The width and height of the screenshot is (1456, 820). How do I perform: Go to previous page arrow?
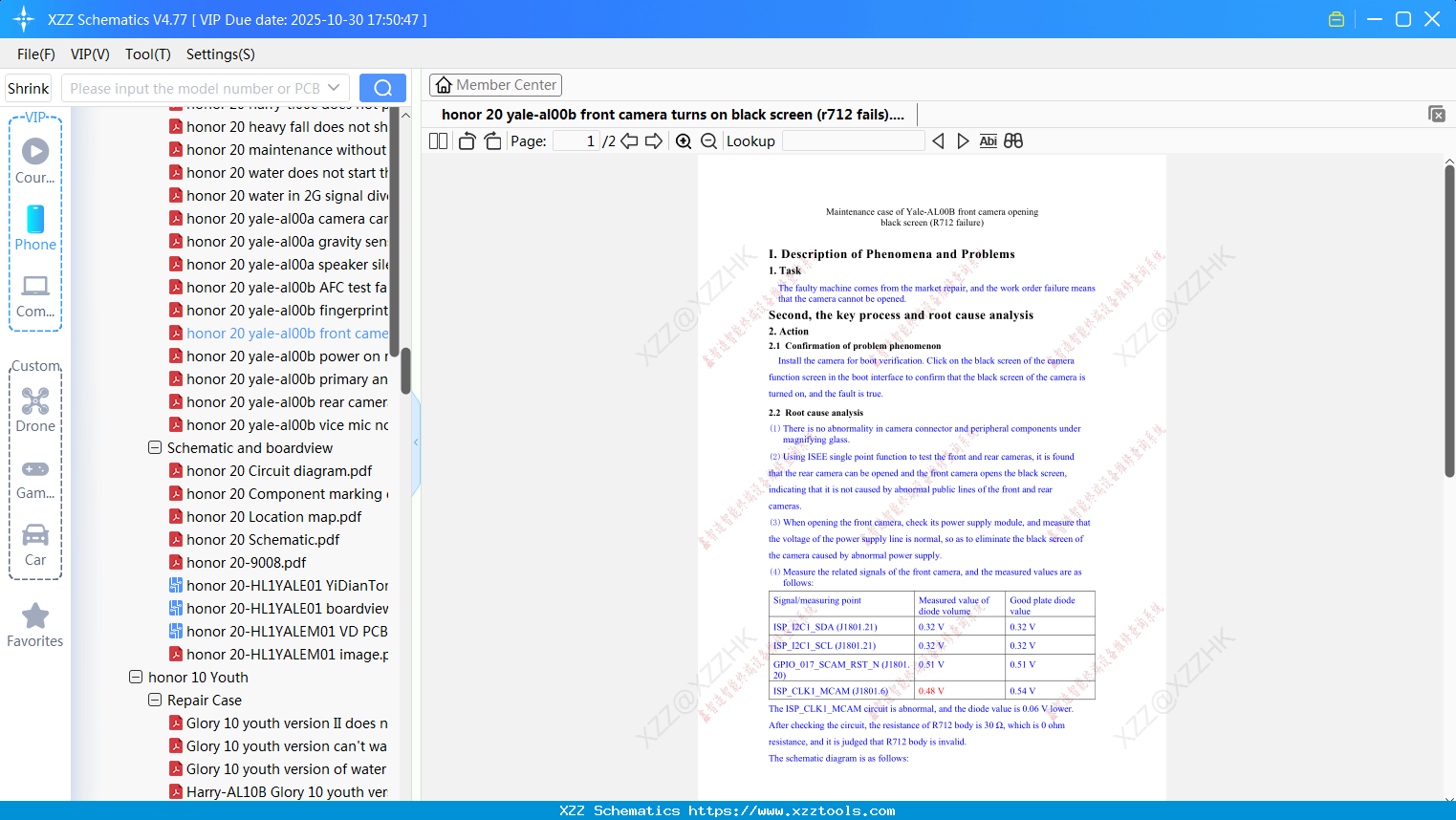(x=629, y=141)
